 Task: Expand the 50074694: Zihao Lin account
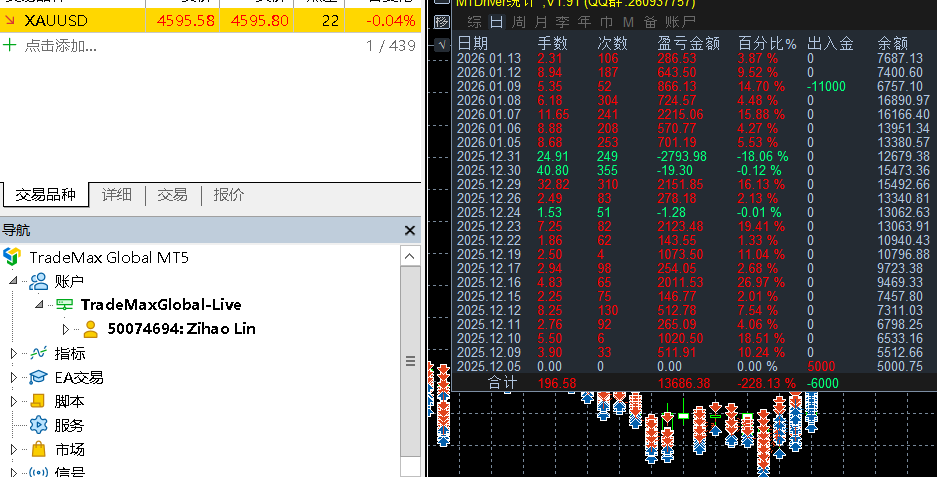[x=66, y=329]
